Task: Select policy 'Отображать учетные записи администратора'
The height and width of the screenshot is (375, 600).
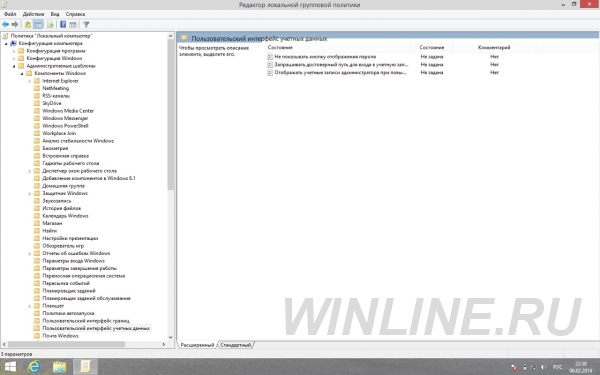Action: [340, 72]
